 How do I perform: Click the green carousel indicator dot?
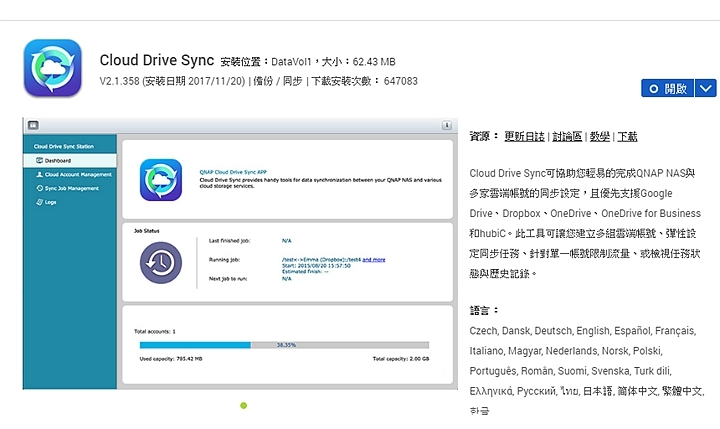pos(243,406)
